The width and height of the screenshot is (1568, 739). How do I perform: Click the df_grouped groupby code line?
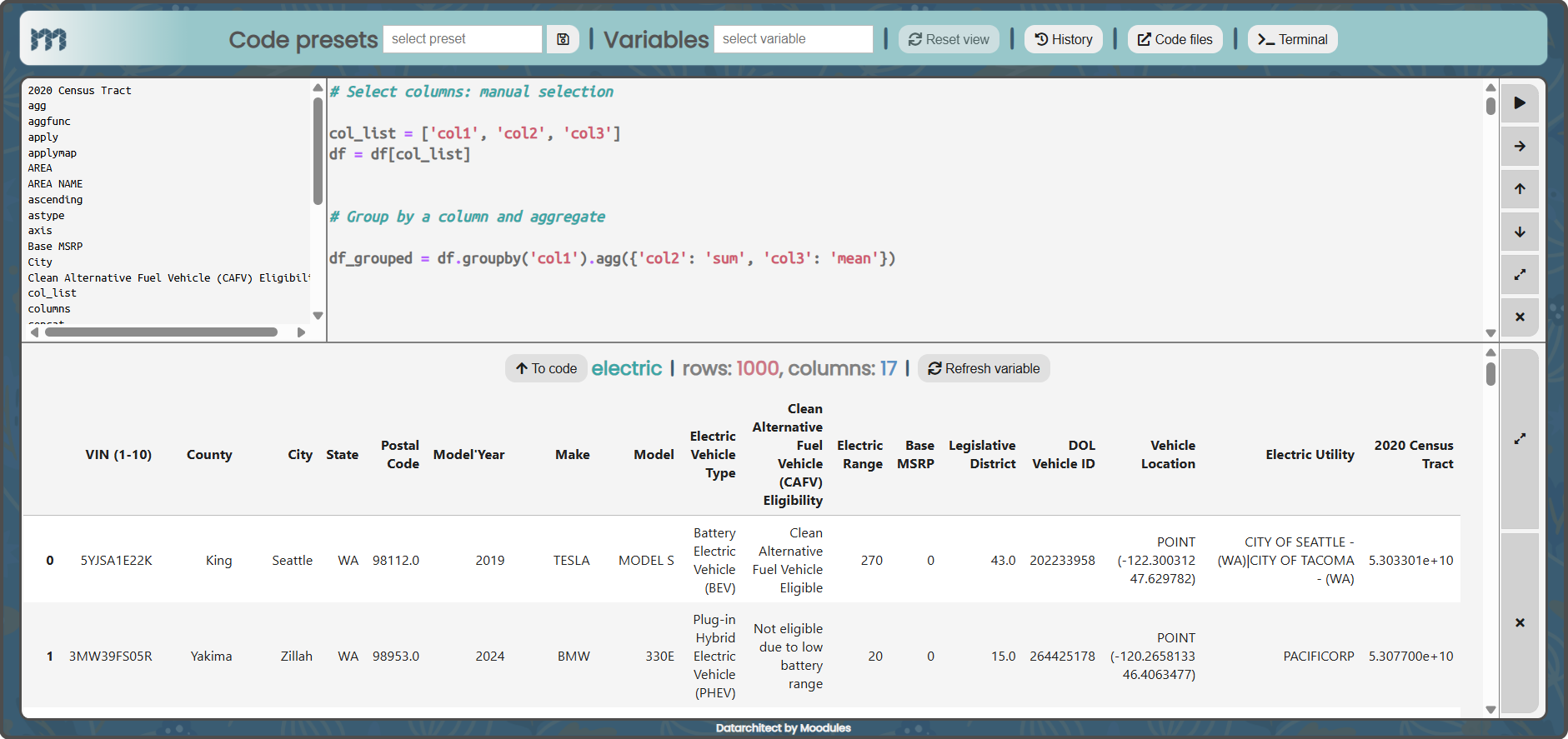[x=613, y=258]
